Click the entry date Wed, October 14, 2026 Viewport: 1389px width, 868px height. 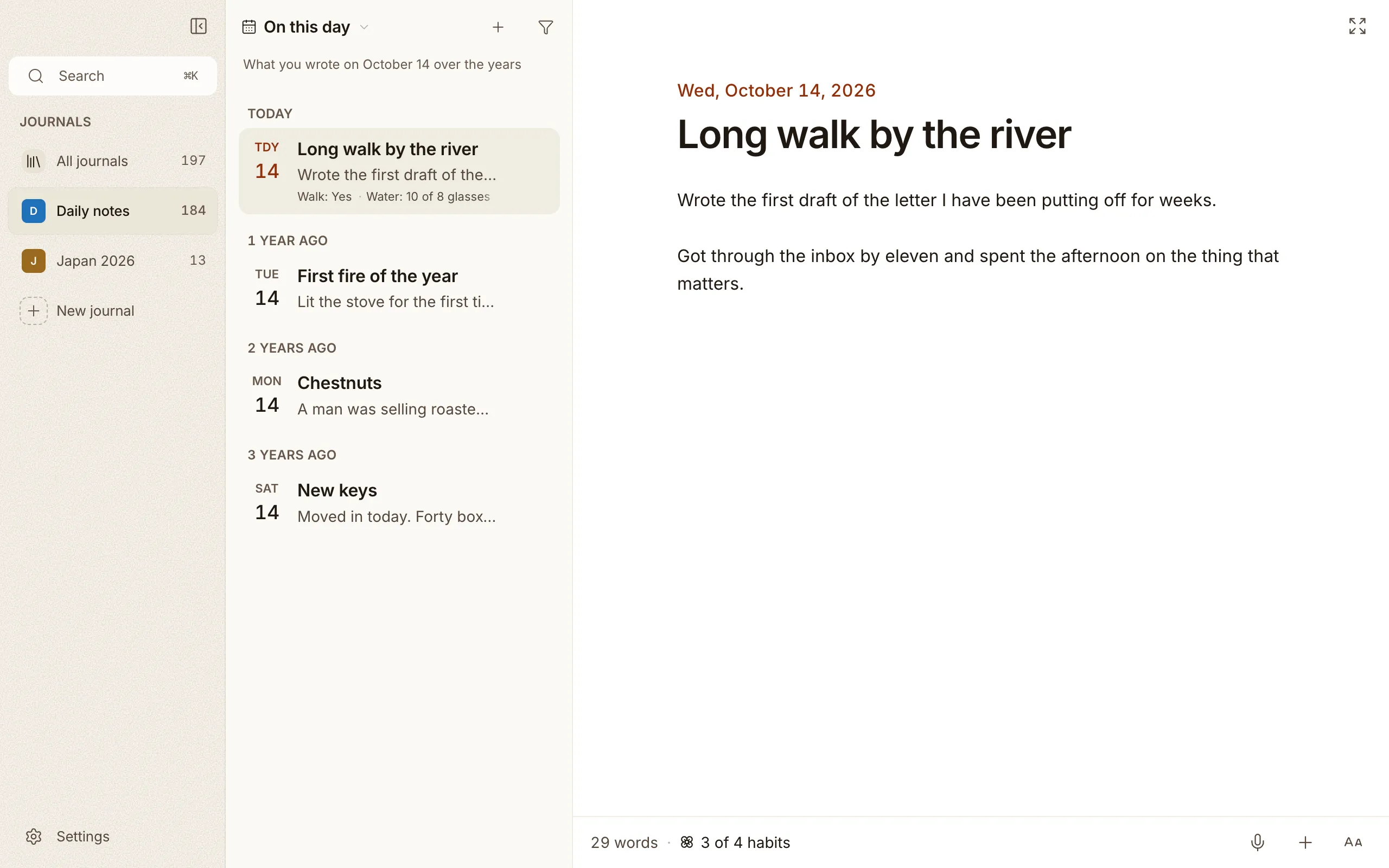[776, 90]
